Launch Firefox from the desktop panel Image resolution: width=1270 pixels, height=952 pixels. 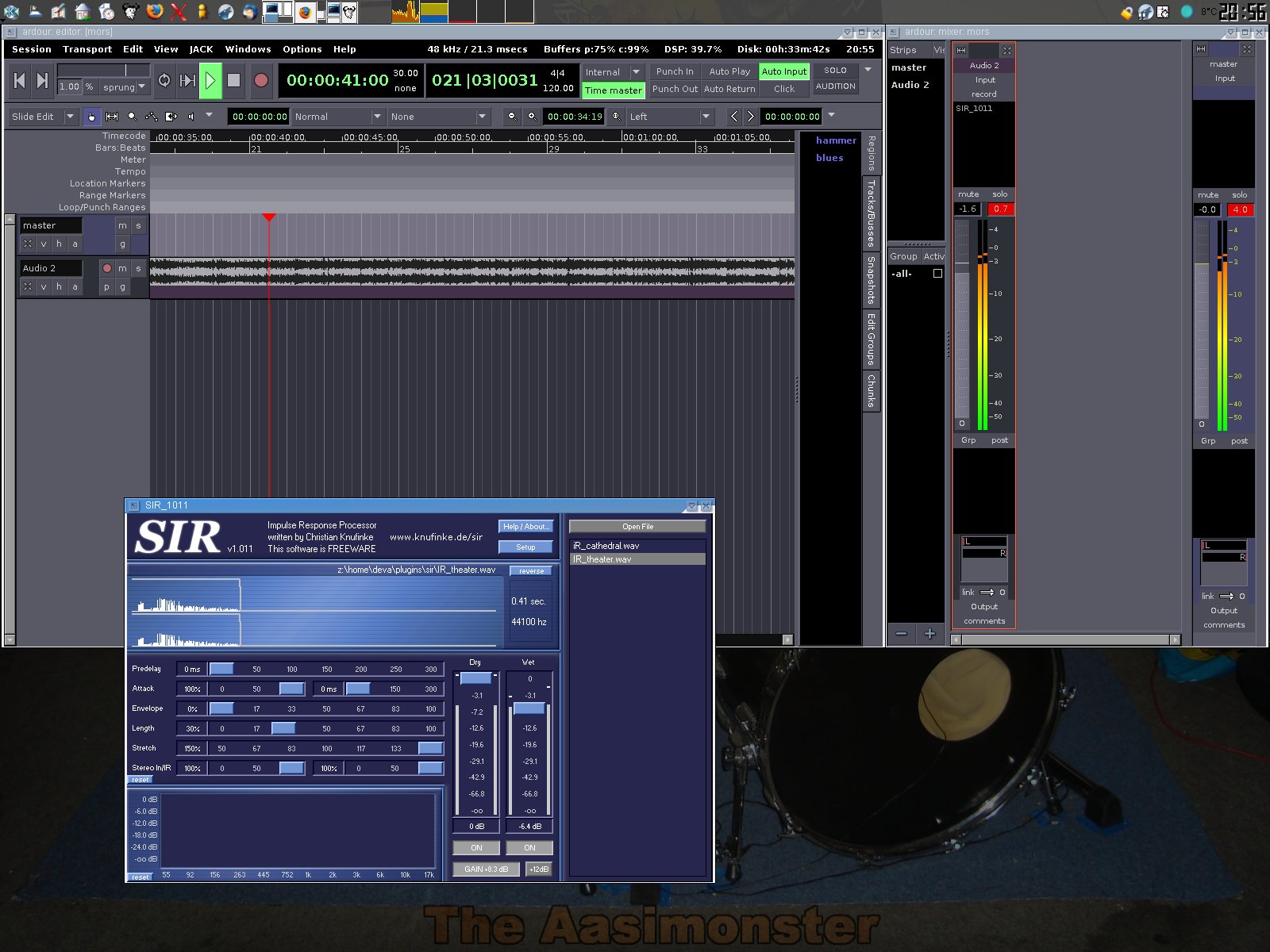[x=155, y=11]
